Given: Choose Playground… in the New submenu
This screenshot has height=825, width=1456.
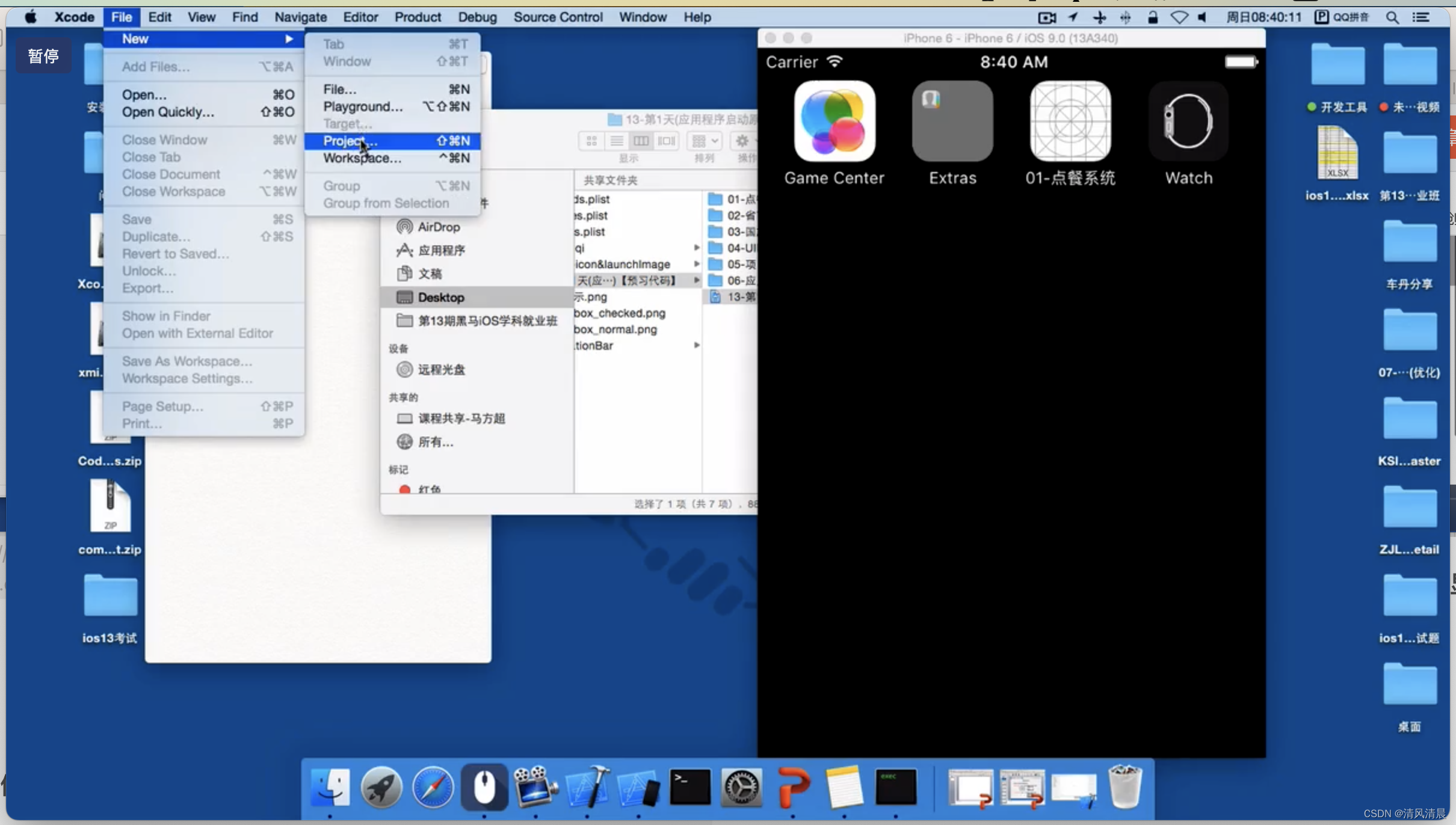Looking at the screenshot, I should pos(392,106).
